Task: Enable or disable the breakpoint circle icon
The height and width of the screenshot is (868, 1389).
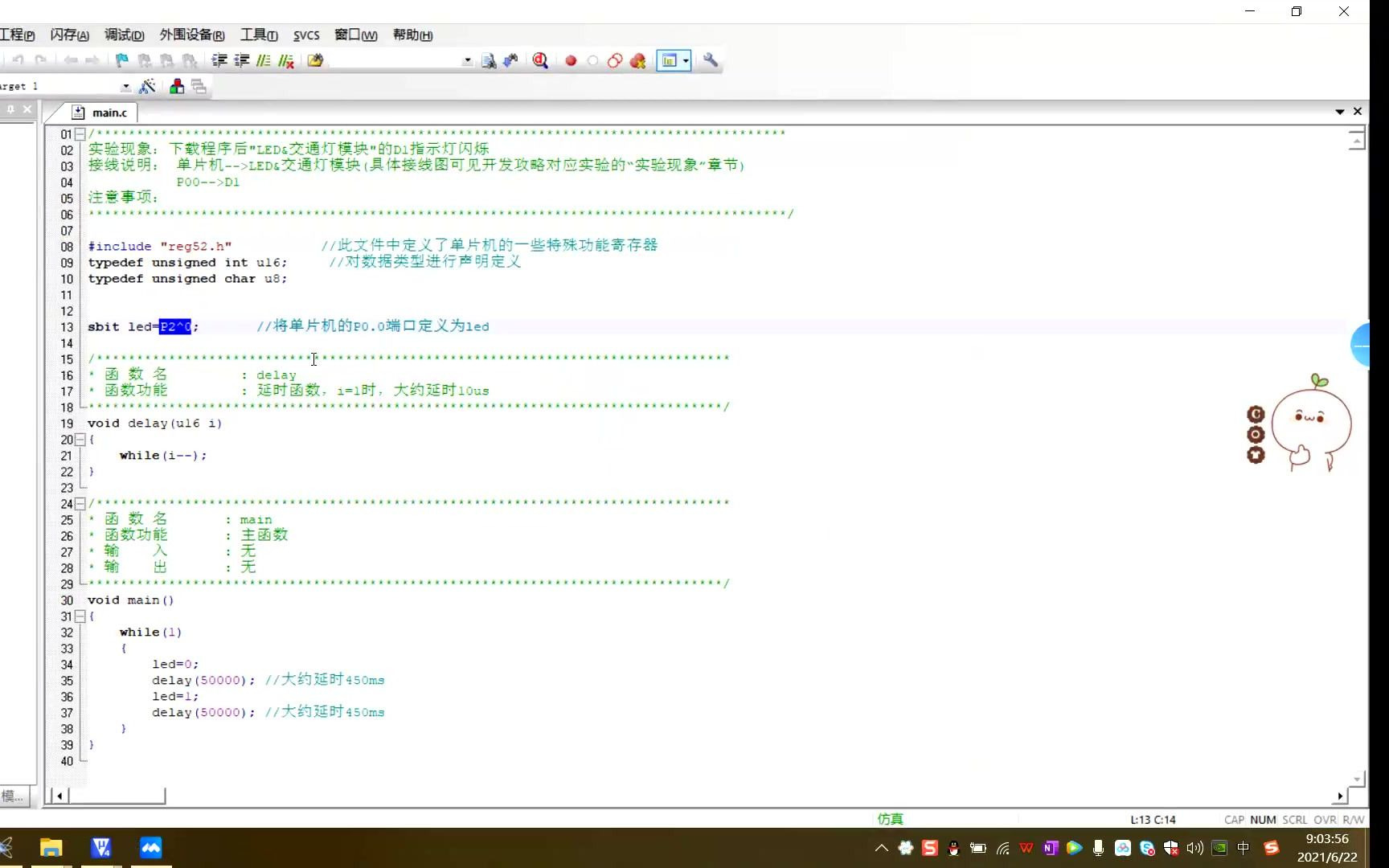Action: (x=592, y=60)
